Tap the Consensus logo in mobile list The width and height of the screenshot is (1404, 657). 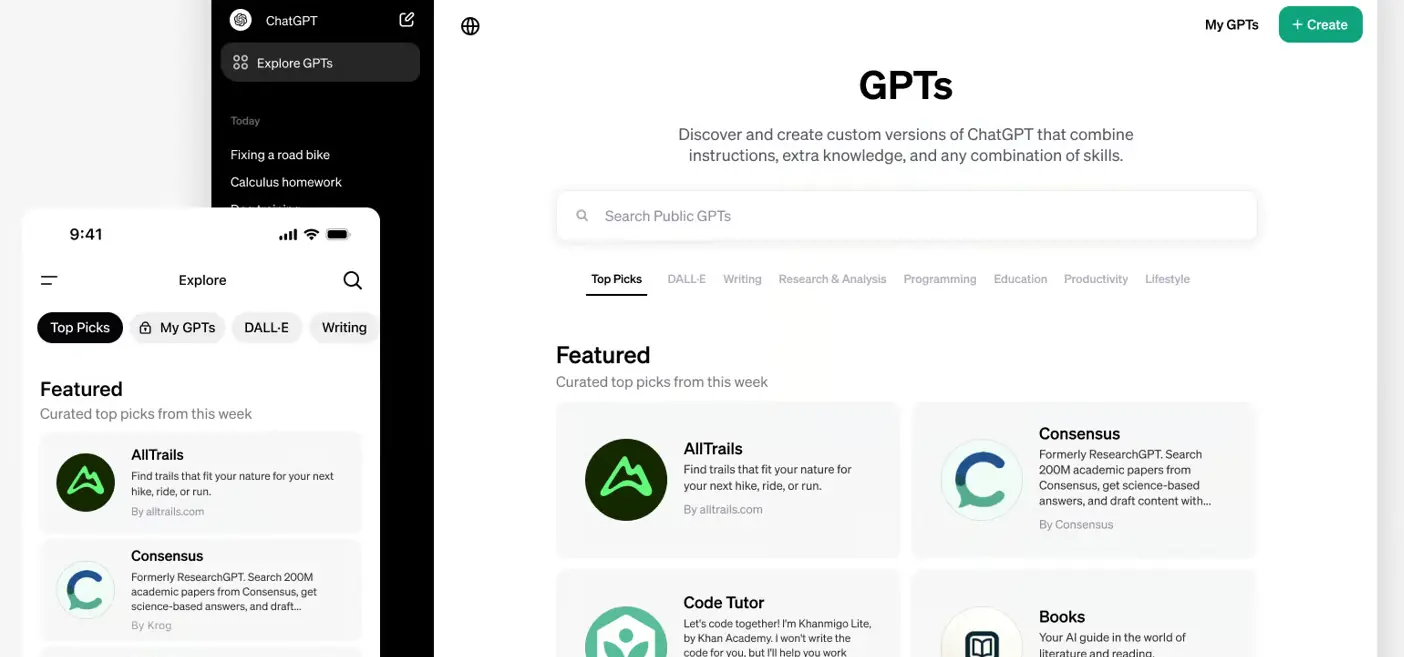tap(86, 591)
